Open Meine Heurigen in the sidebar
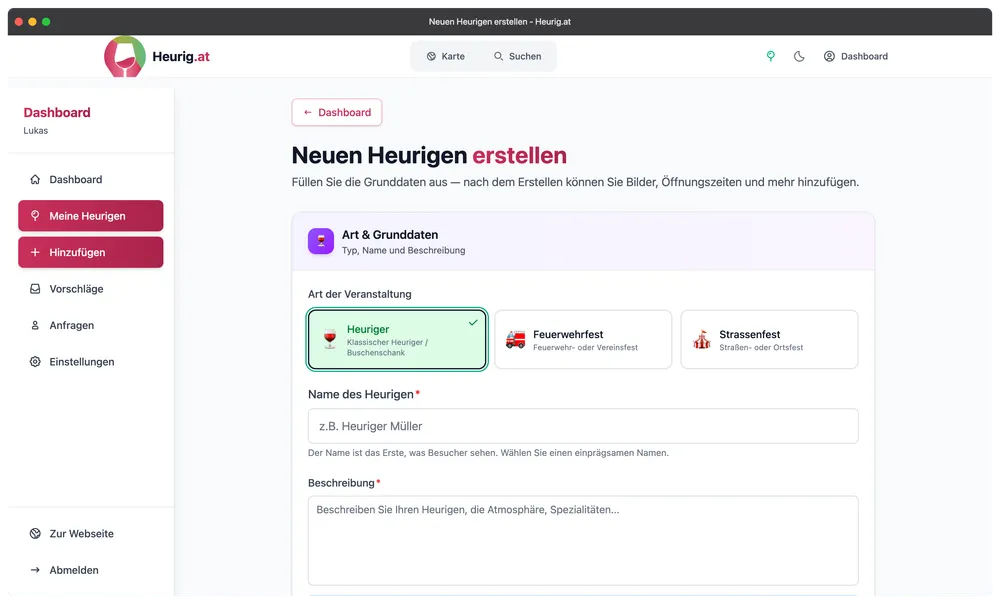The width and height of the screenshot is (1000, 604). click(91, 216)
